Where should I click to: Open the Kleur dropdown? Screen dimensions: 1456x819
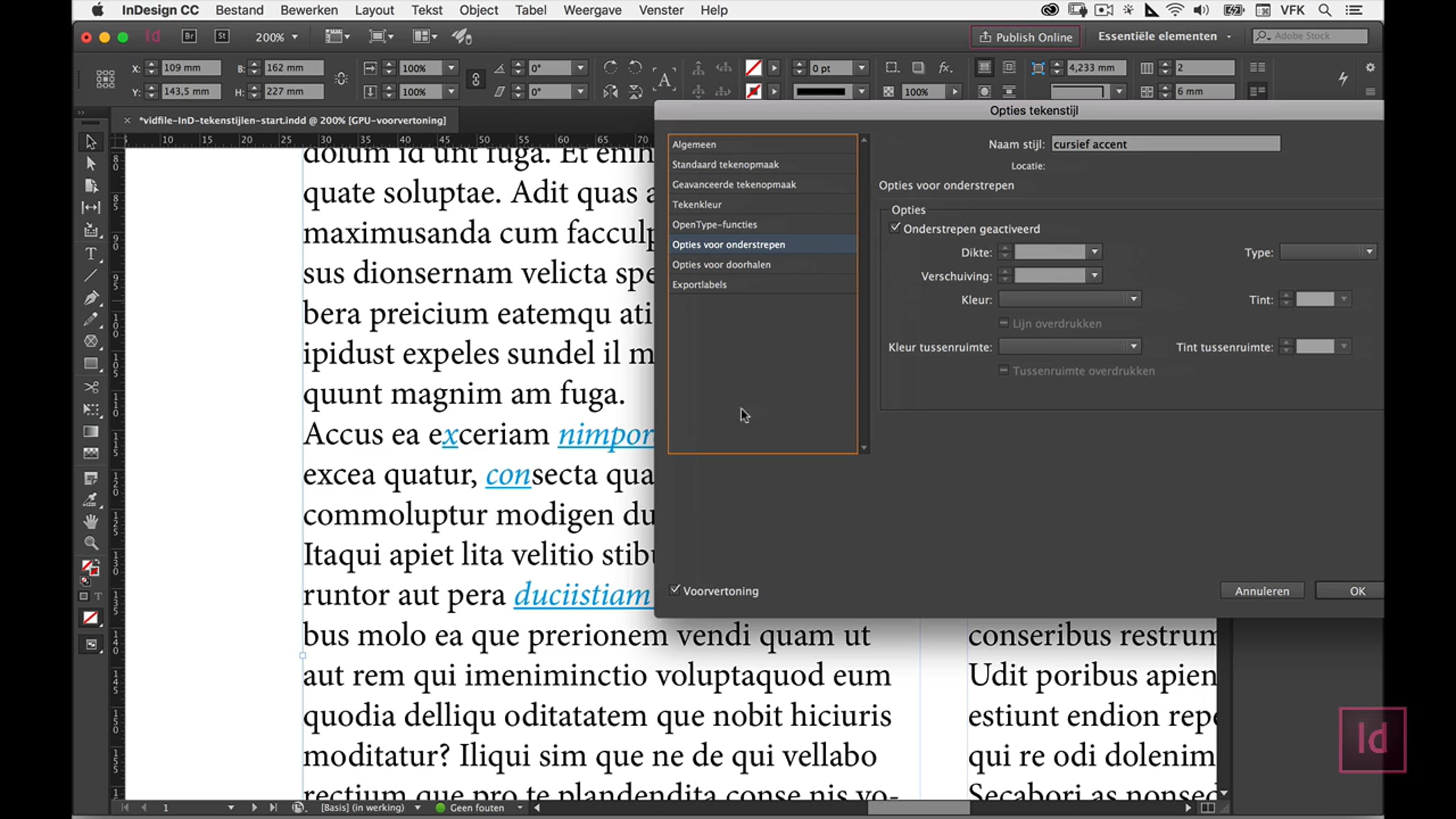(1070, 299)
